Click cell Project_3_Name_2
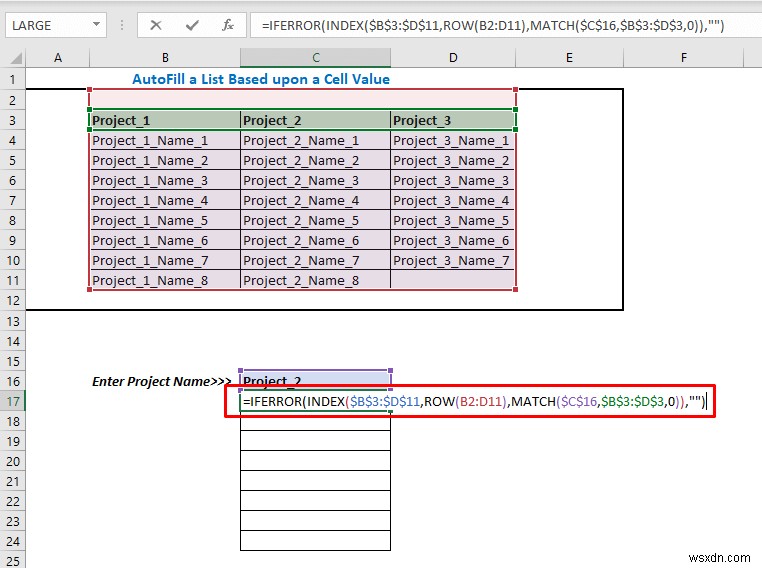762x568 pixels. (x=453, y=160)
